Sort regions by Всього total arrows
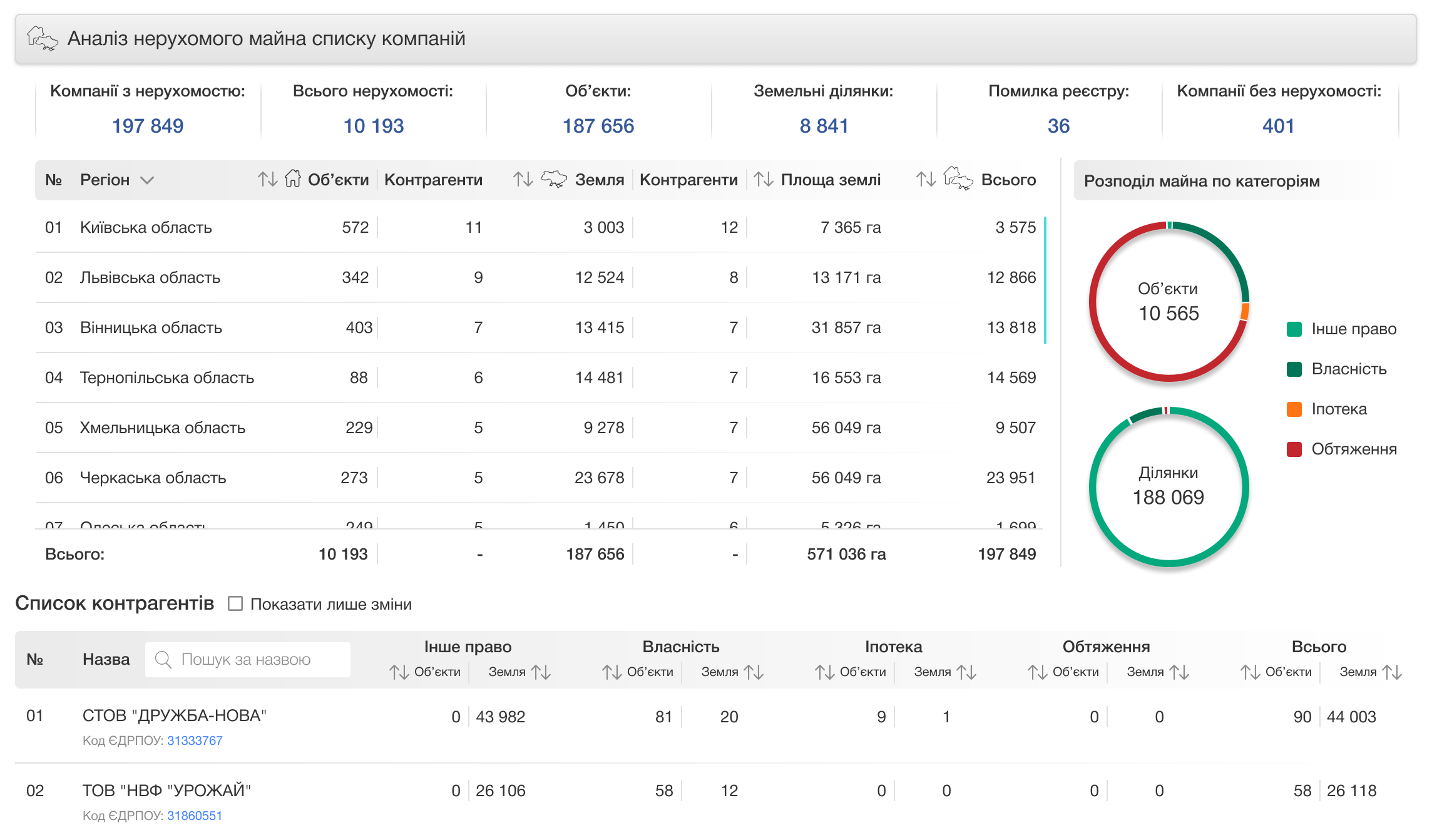 click(926, 180)
